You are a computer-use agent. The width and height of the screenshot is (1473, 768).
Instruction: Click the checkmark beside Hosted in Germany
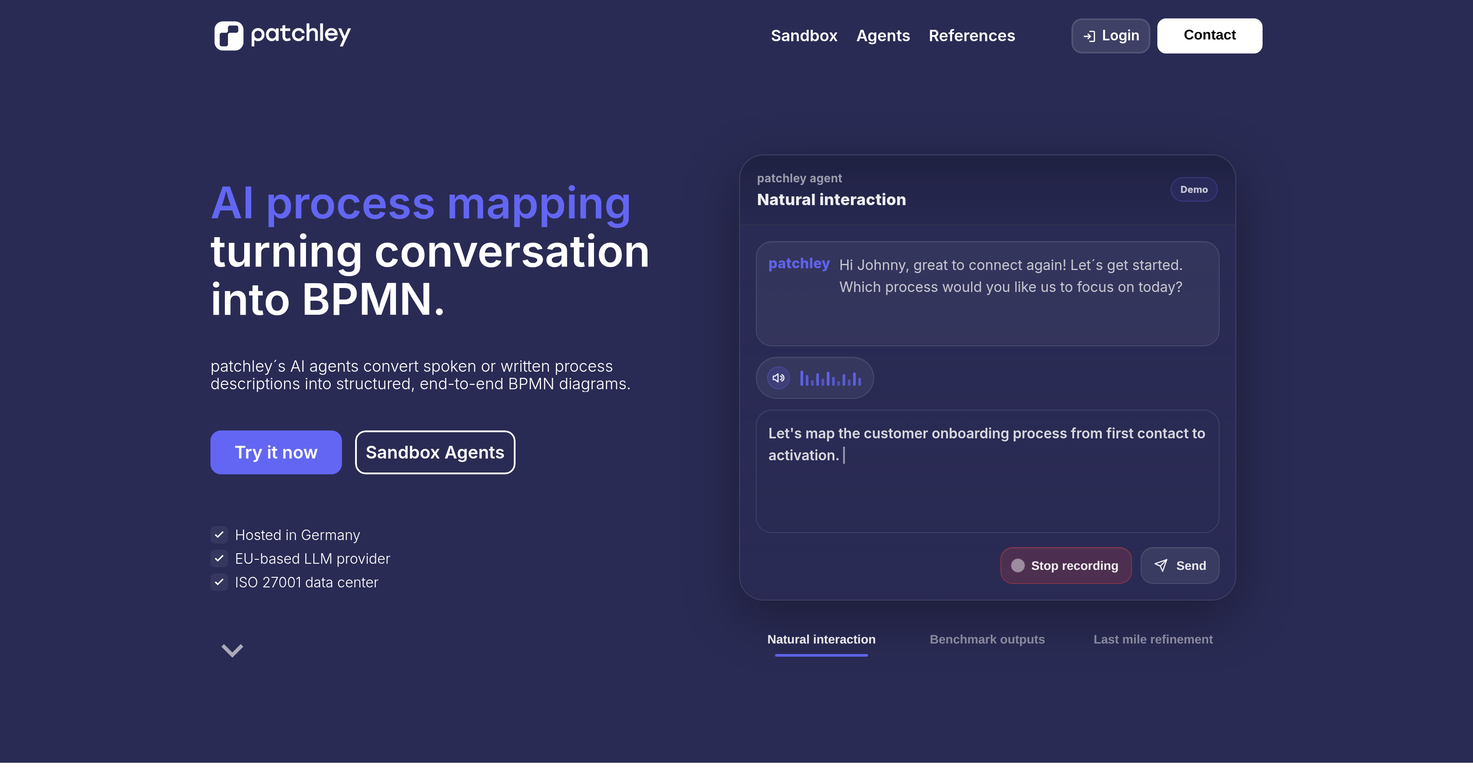pyautogui.click(x=218, y=534)
